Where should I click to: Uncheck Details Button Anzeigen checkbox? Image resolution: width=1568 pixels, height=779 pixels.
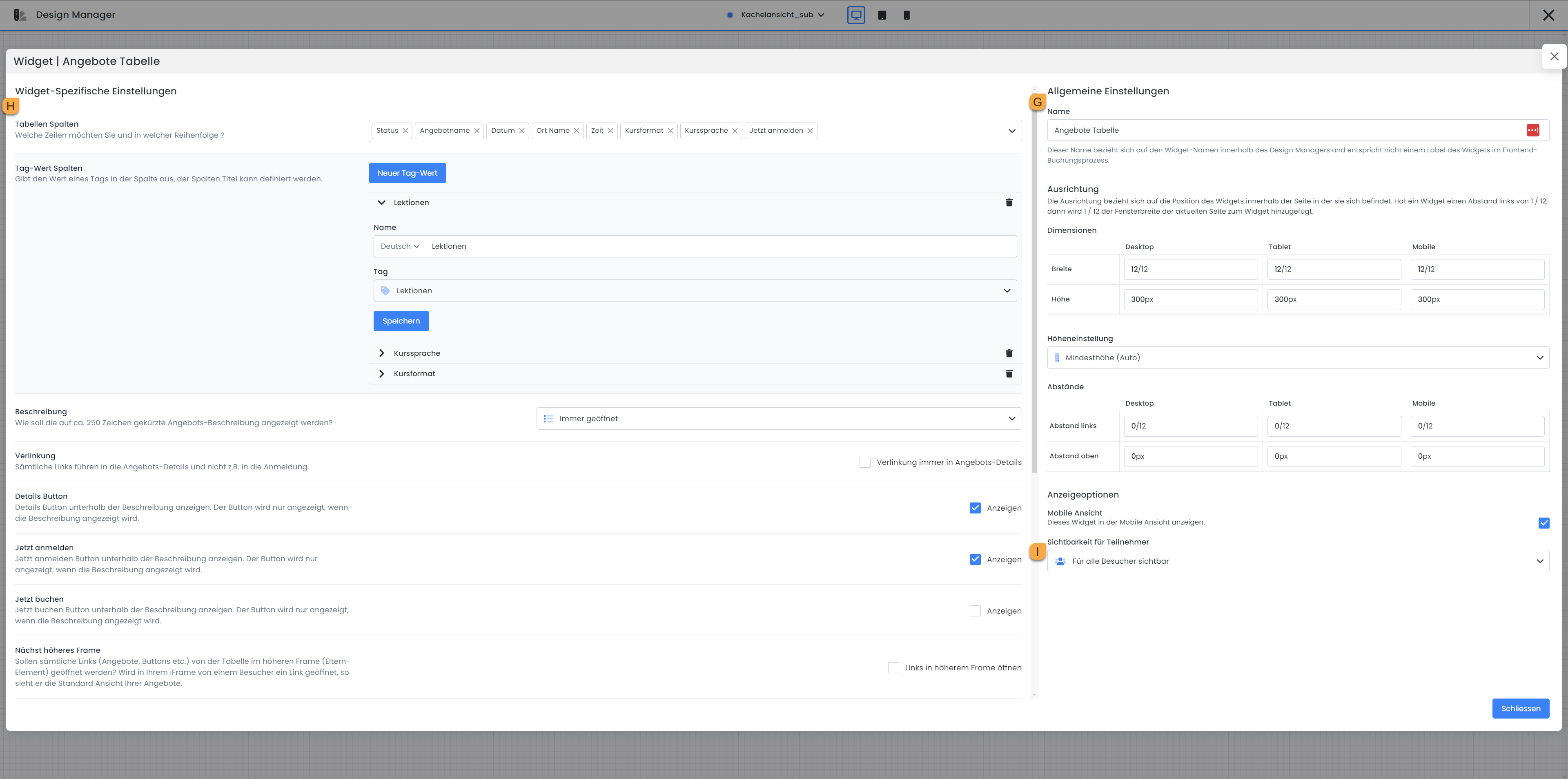tap(975, 508)
